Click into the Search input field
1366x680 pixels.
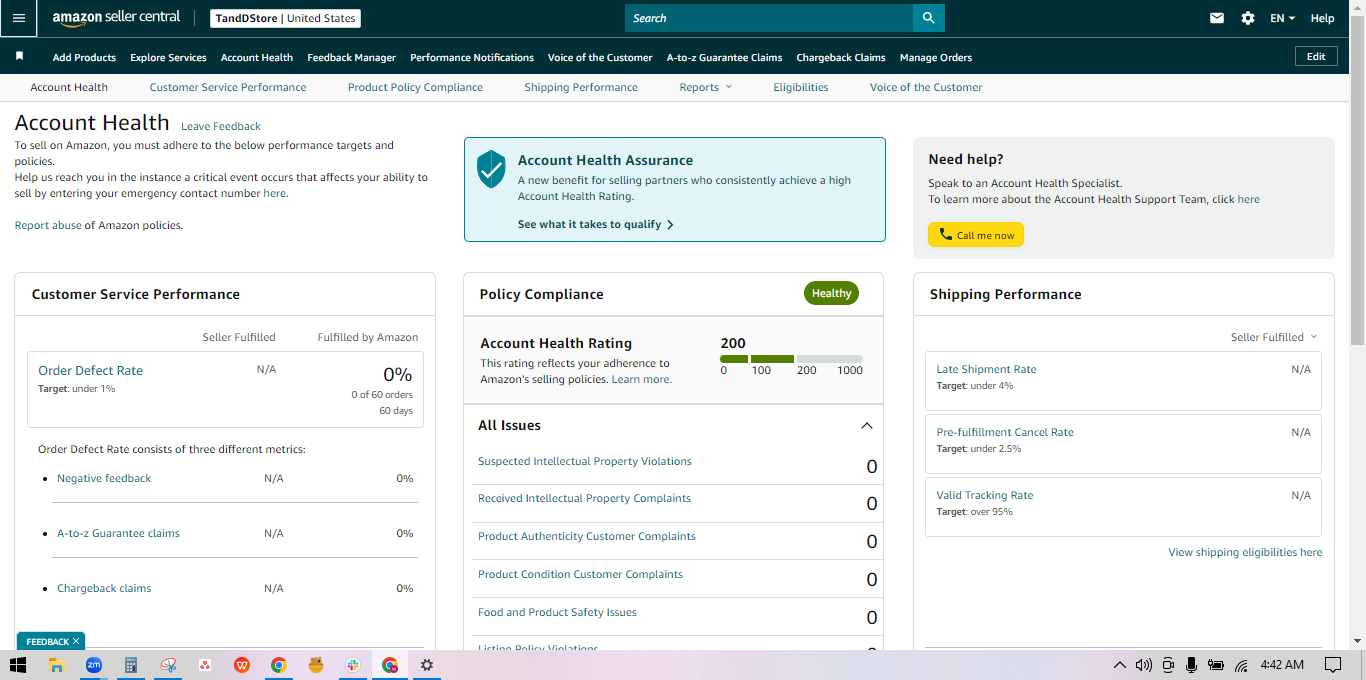coord(769,18)
